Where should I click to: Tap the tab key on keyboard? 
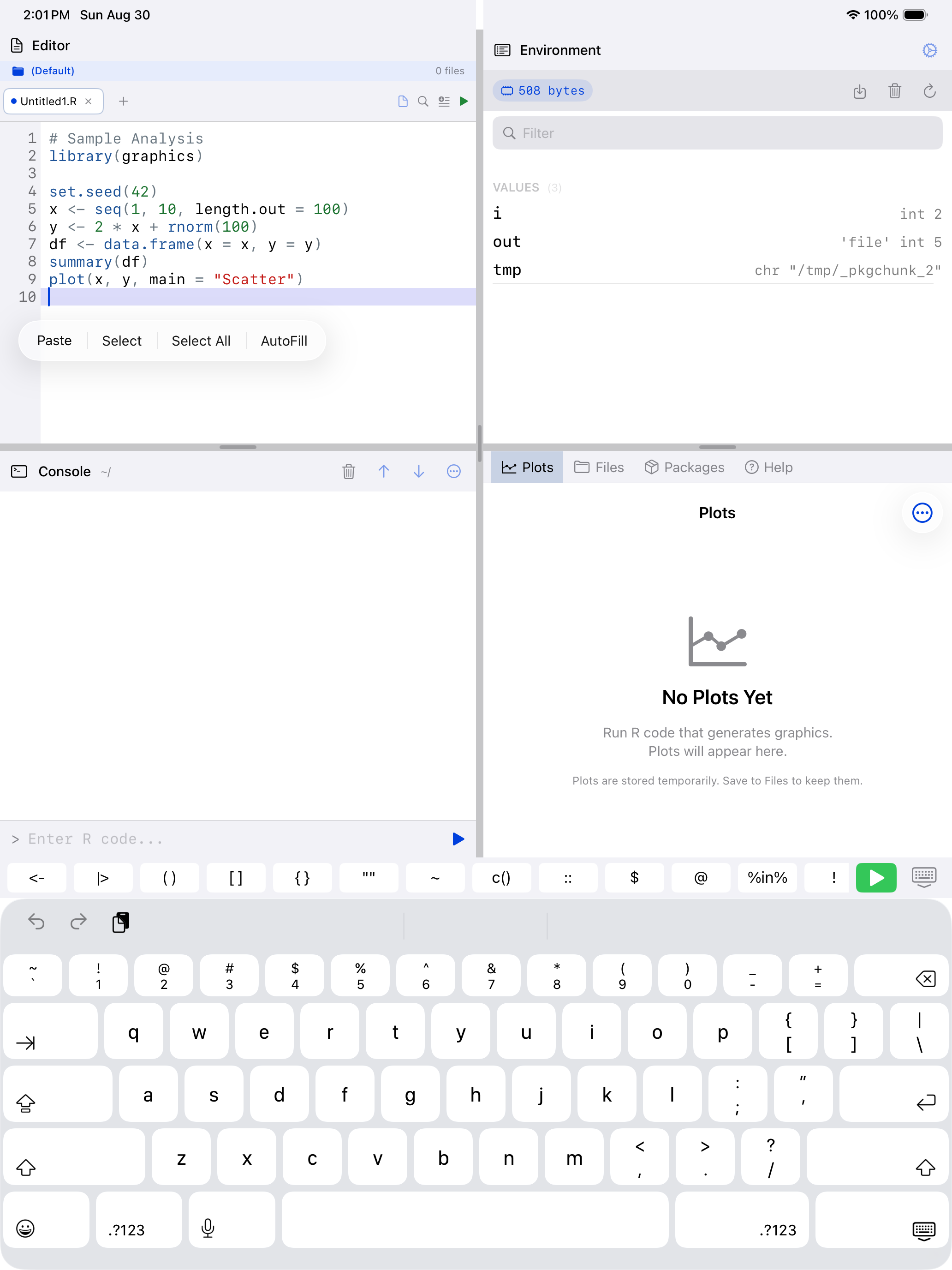point(50,1031)
